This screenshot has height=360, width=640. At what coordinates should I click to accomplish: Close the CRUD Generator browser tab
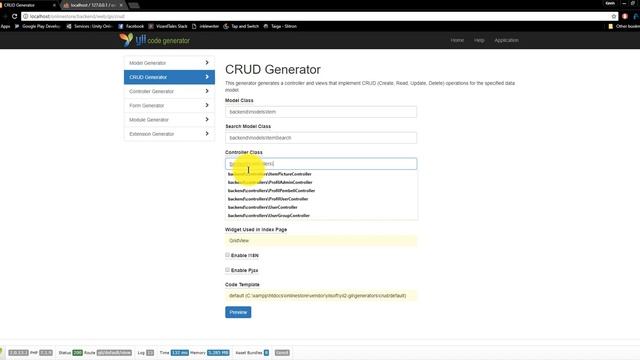54,5
